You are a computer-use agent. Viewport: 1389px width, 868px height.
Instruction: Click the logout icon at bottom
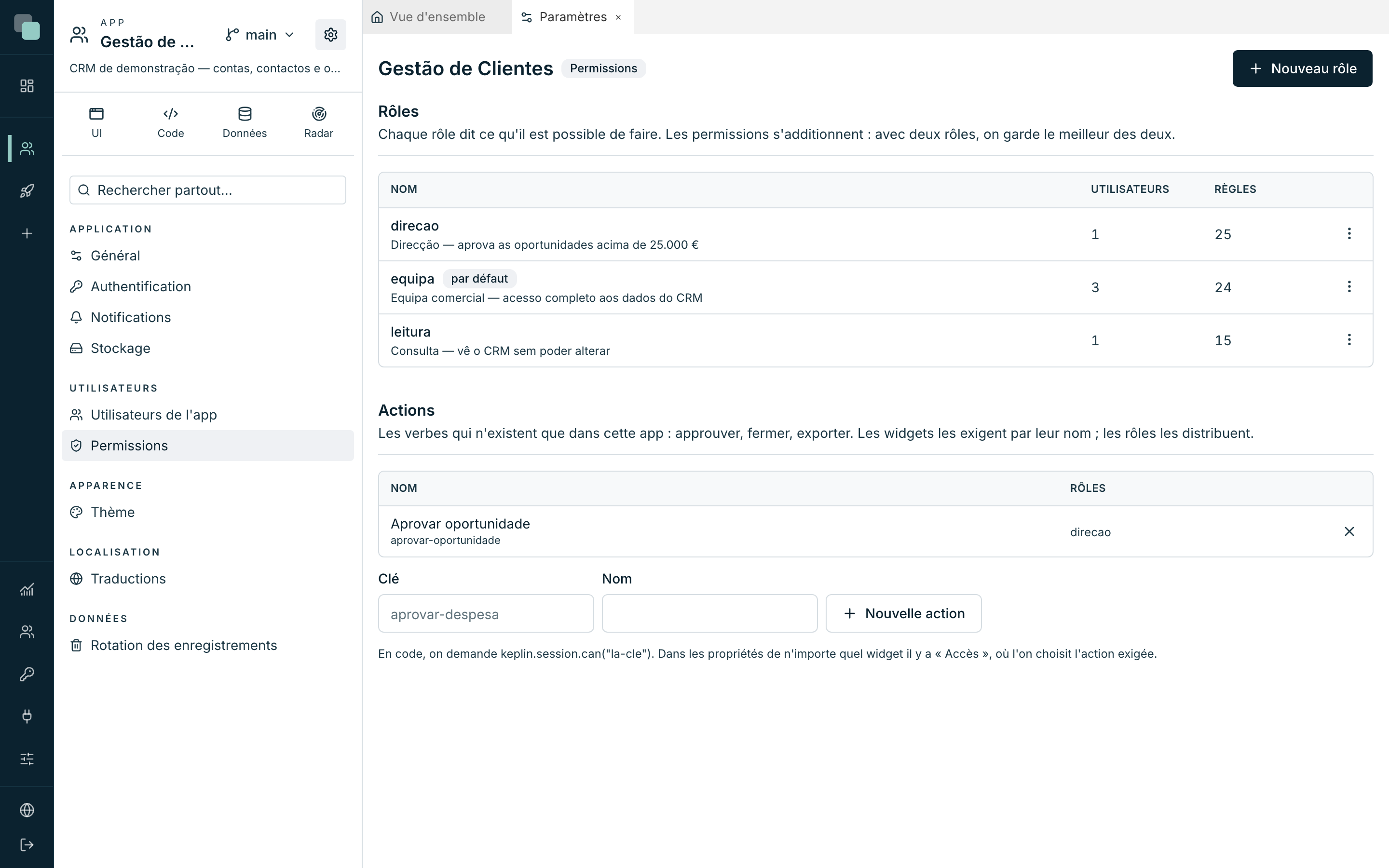27,845
